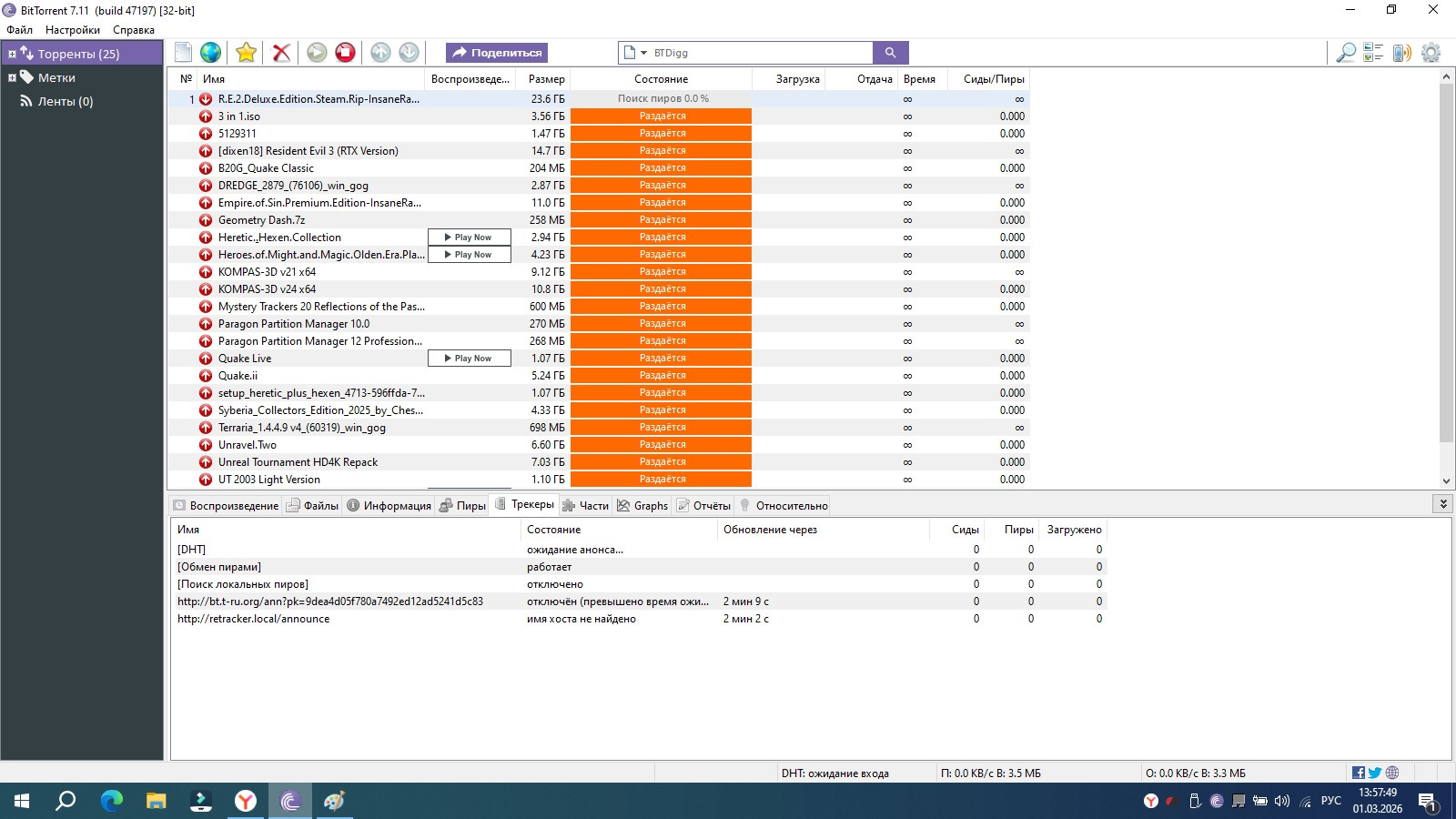Click the Add Torrent file icon
Screen dimensions: 1456x819
pos(183,53)
